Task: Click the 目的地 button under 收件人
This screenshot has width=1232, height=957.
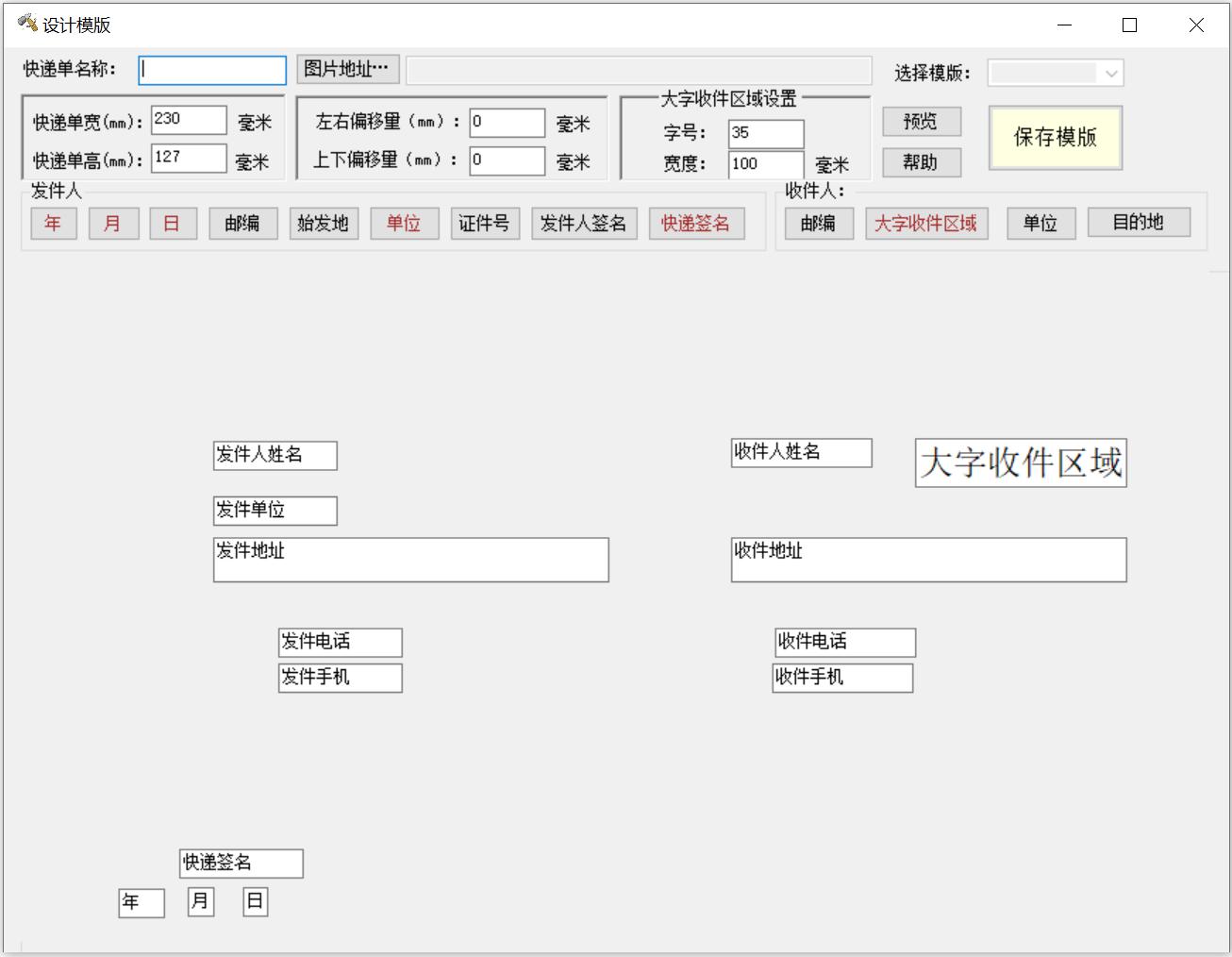Action: click(1138, 223)
